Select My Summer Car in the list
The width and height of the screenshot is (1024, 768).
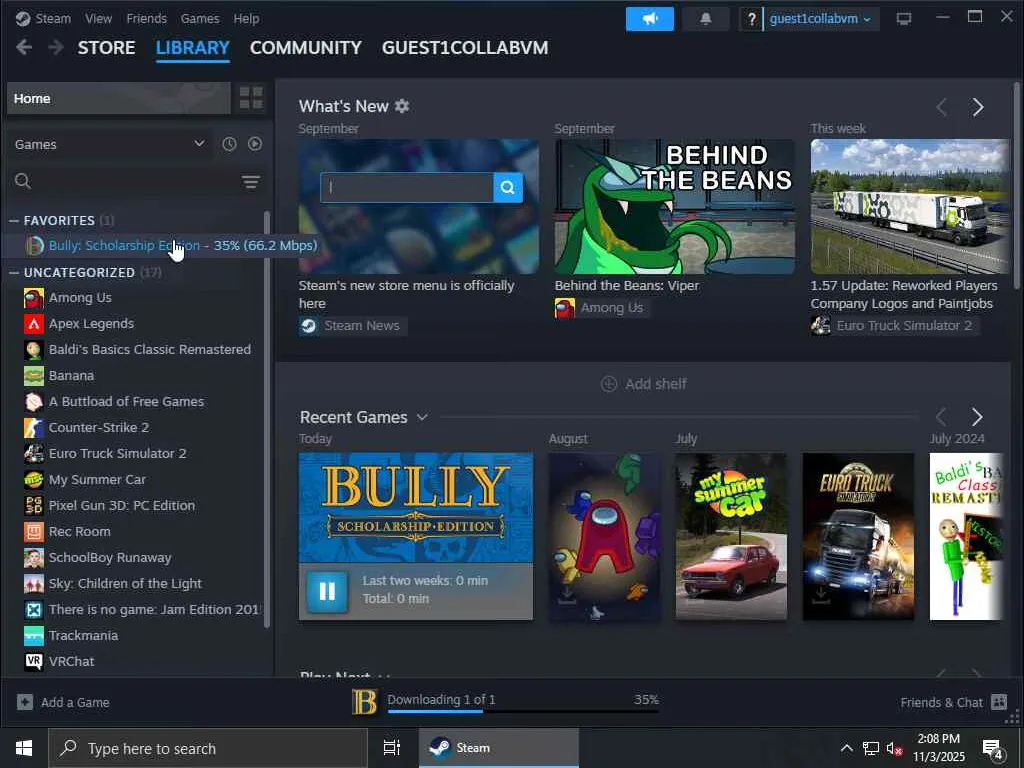(x=97, y=479)
